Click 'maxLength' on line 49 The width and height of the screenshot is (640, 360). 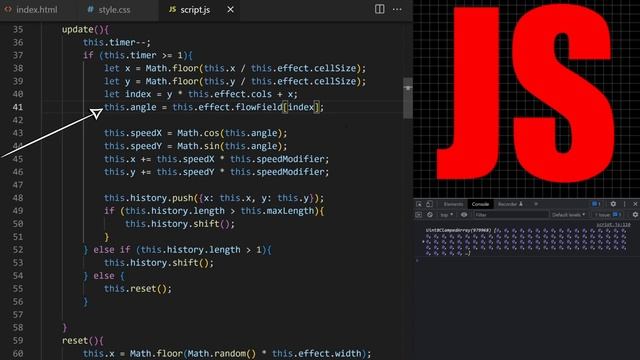pos(290,211)
